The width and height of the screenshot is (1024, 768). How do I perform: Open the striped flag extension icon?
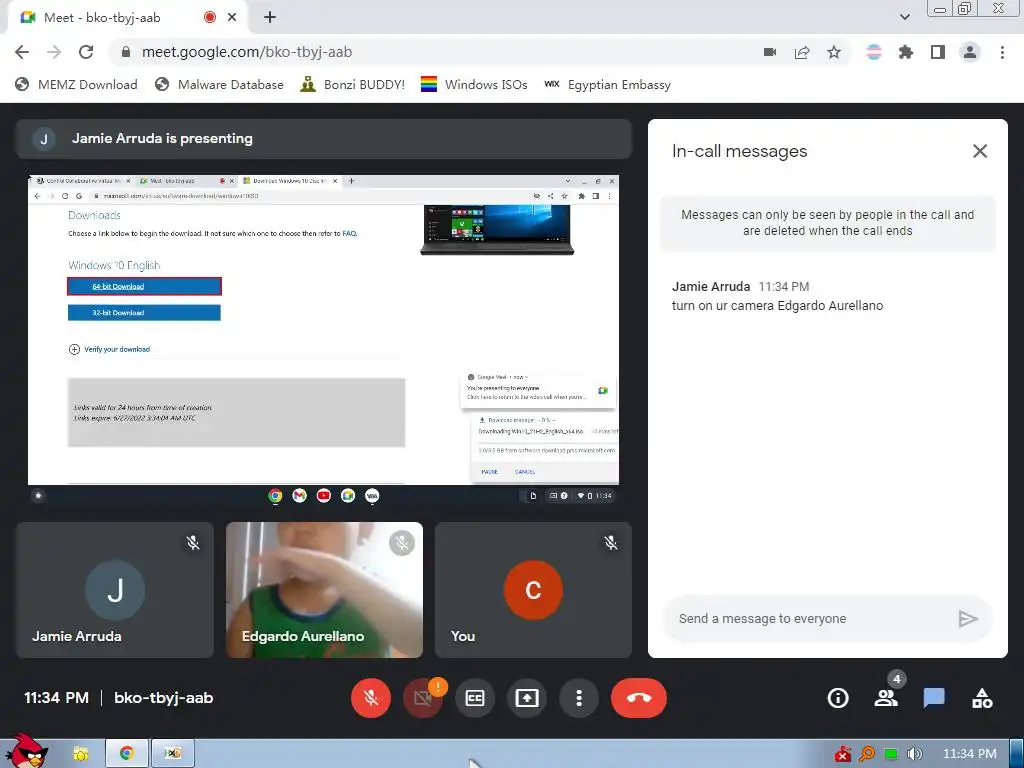(874, 52)
